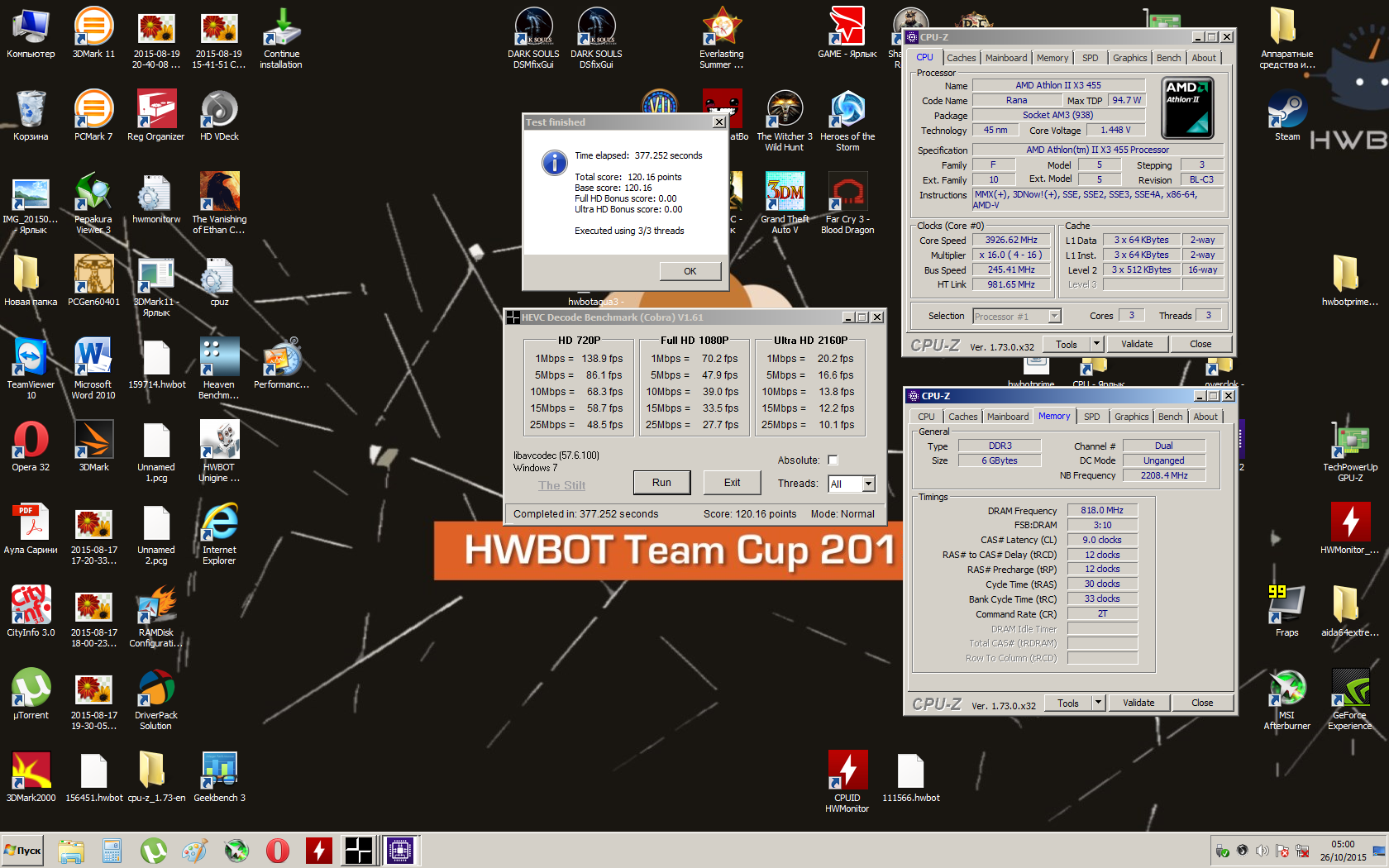The width and height of the screenshot is (1389, 868).
Task: Open Pepakura Viewer 3 icon
Action: (93, 203)
